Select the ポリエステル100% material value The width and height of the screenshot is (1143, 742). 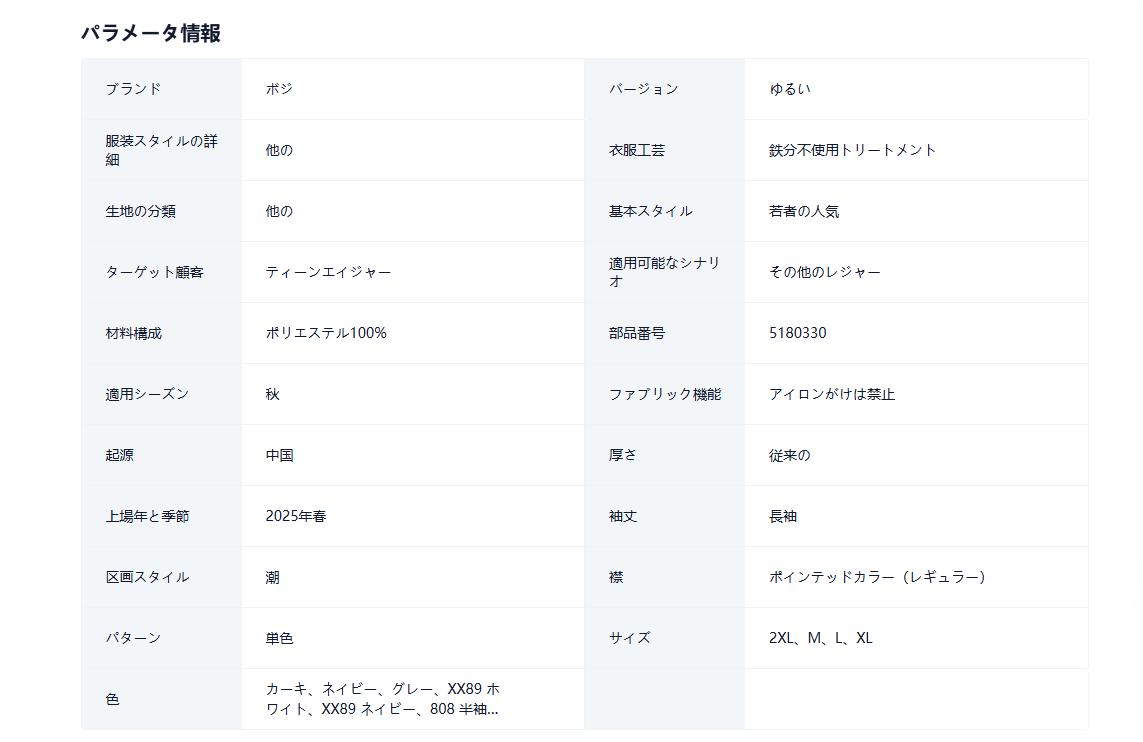pos(326,333)
